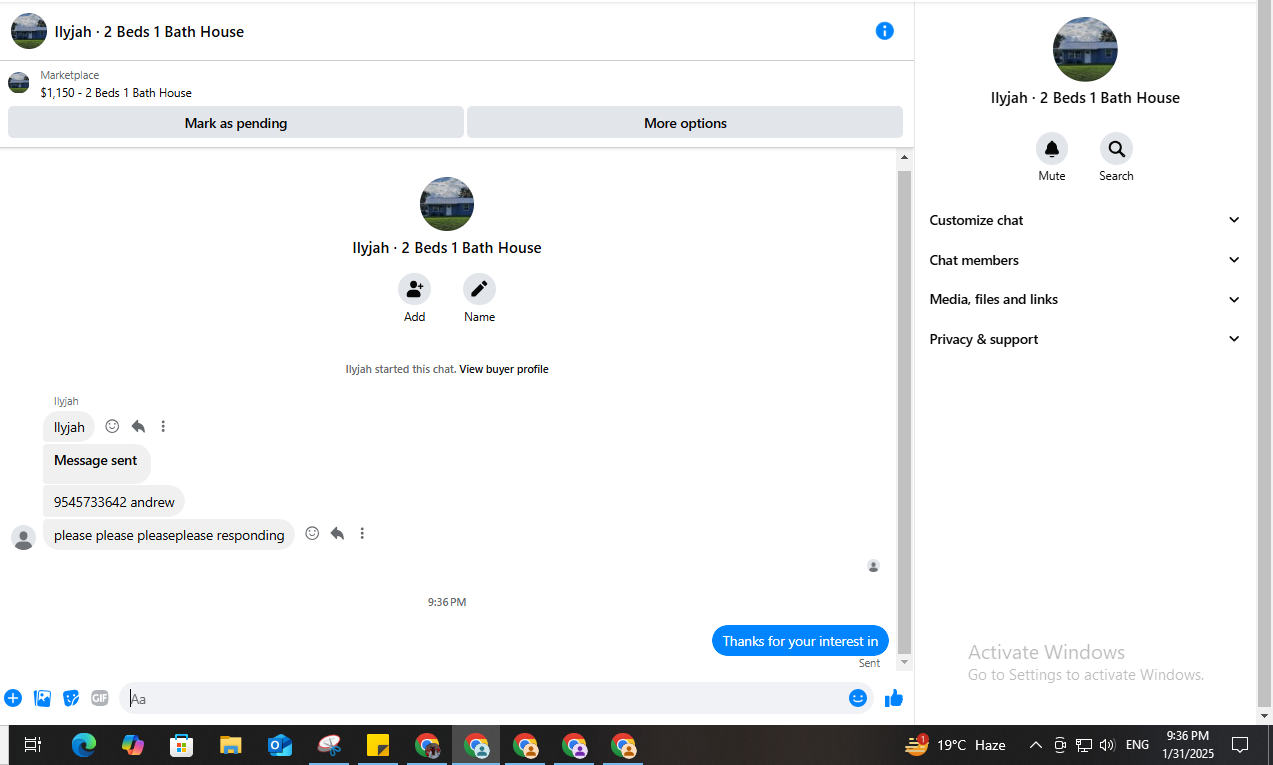The width and height of the screenshot is (1273, 765).
Task: Click chat scrollbar down arrow
Action: (x=905, y=663)
